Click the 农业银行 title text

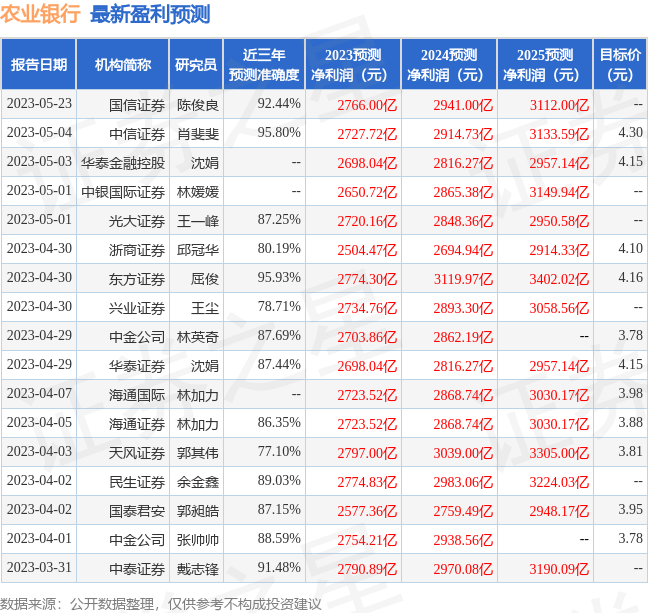click(x=40, y=14)
